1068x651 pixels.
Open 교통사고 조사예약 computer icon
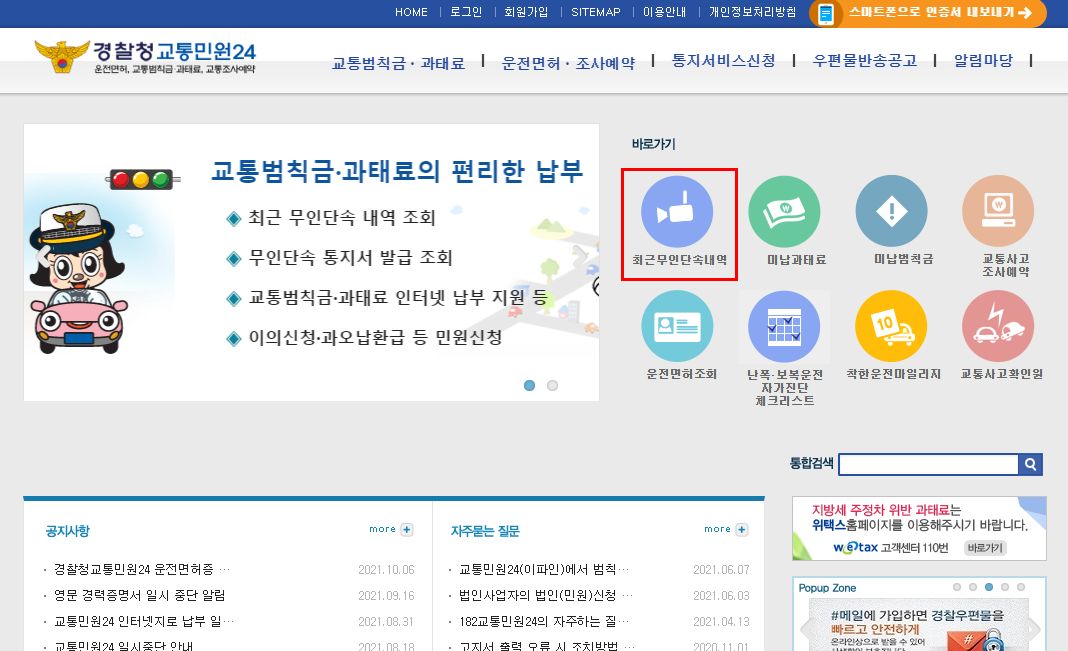point(998,211)
